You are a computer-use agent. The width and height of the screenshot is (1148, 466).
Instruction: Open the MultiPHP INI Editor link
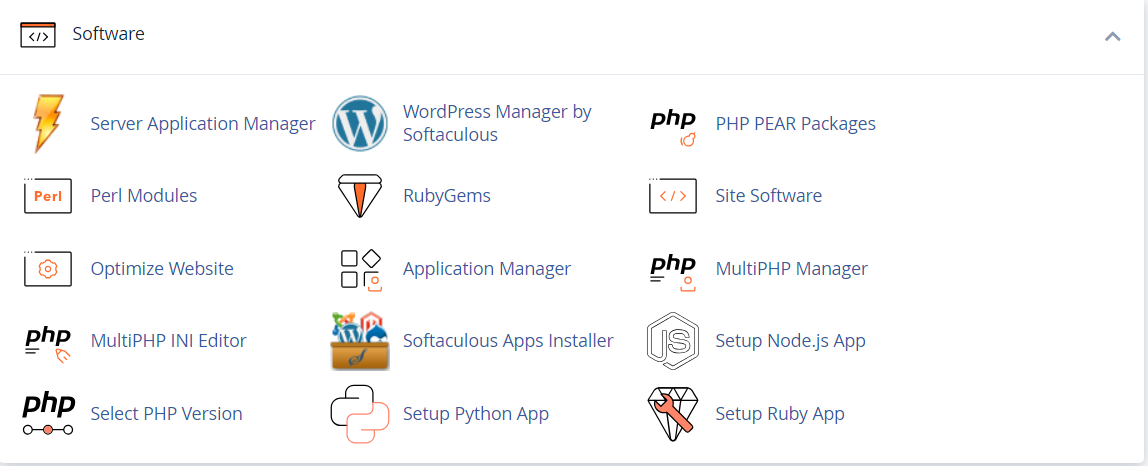[168, 341]
